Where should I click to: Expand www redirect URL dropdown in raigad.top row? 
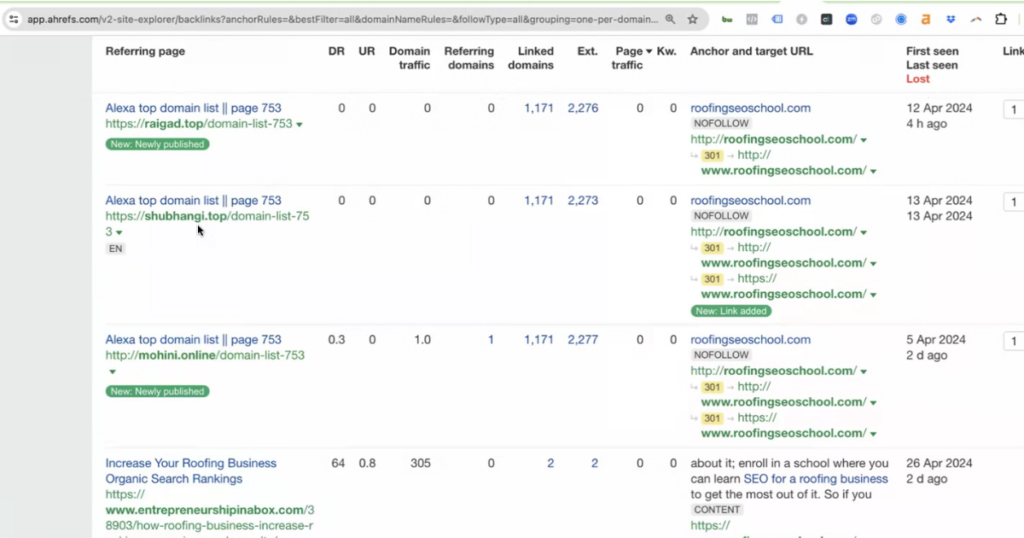point(873,172)
